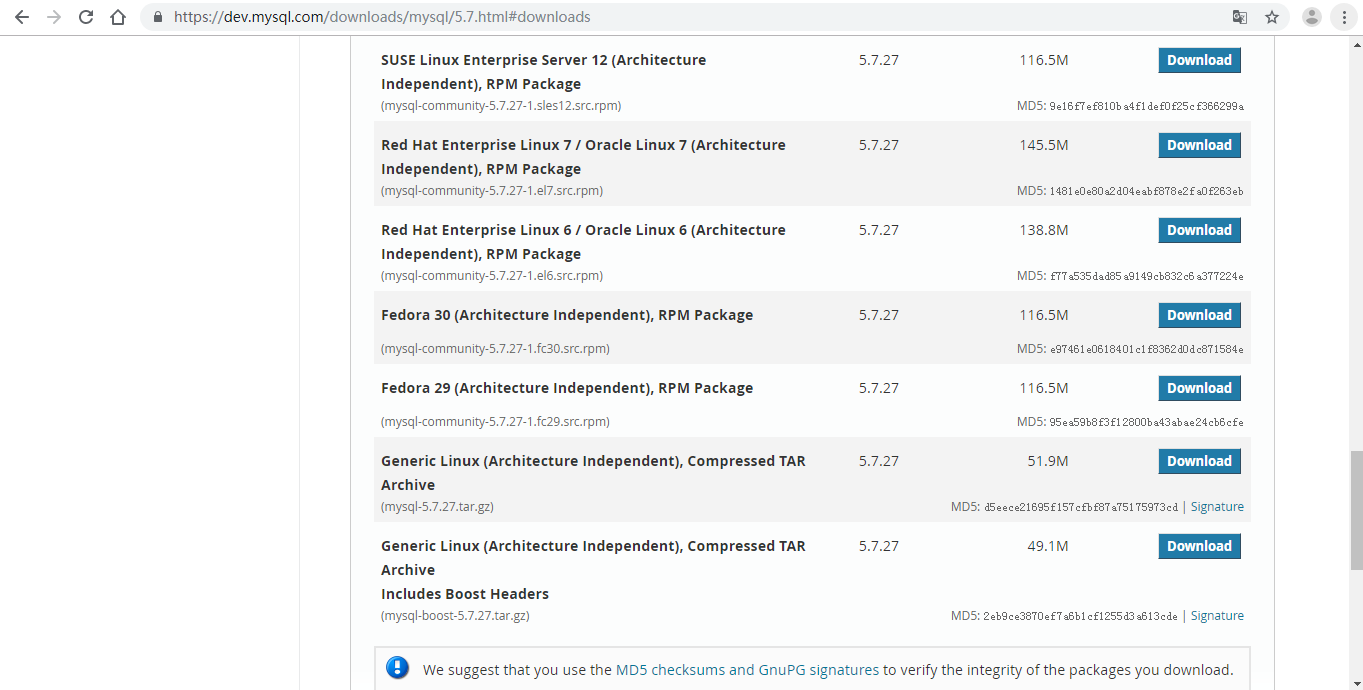
Task: Download Red Hat Enterprise Linux 7 RPM
Action: click(x=1200, y=145)
